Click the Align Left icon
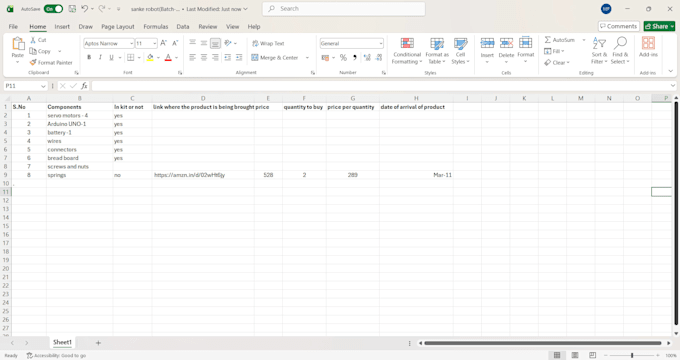 coord(193,57)
